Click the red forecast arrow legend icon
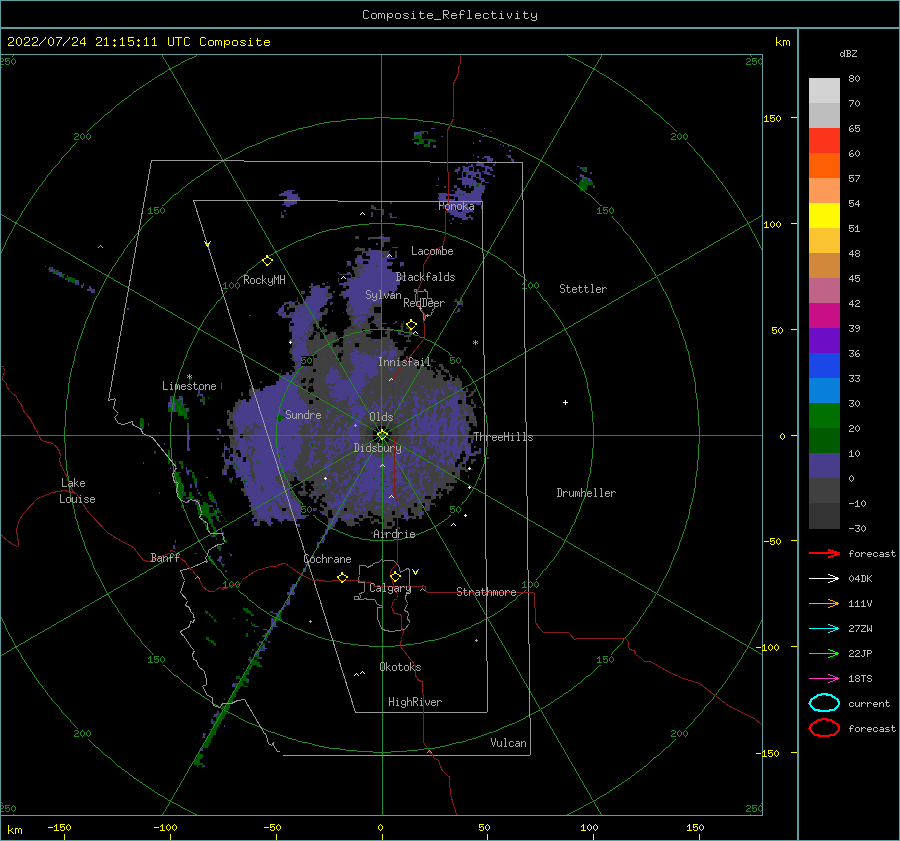 [824, 553]
